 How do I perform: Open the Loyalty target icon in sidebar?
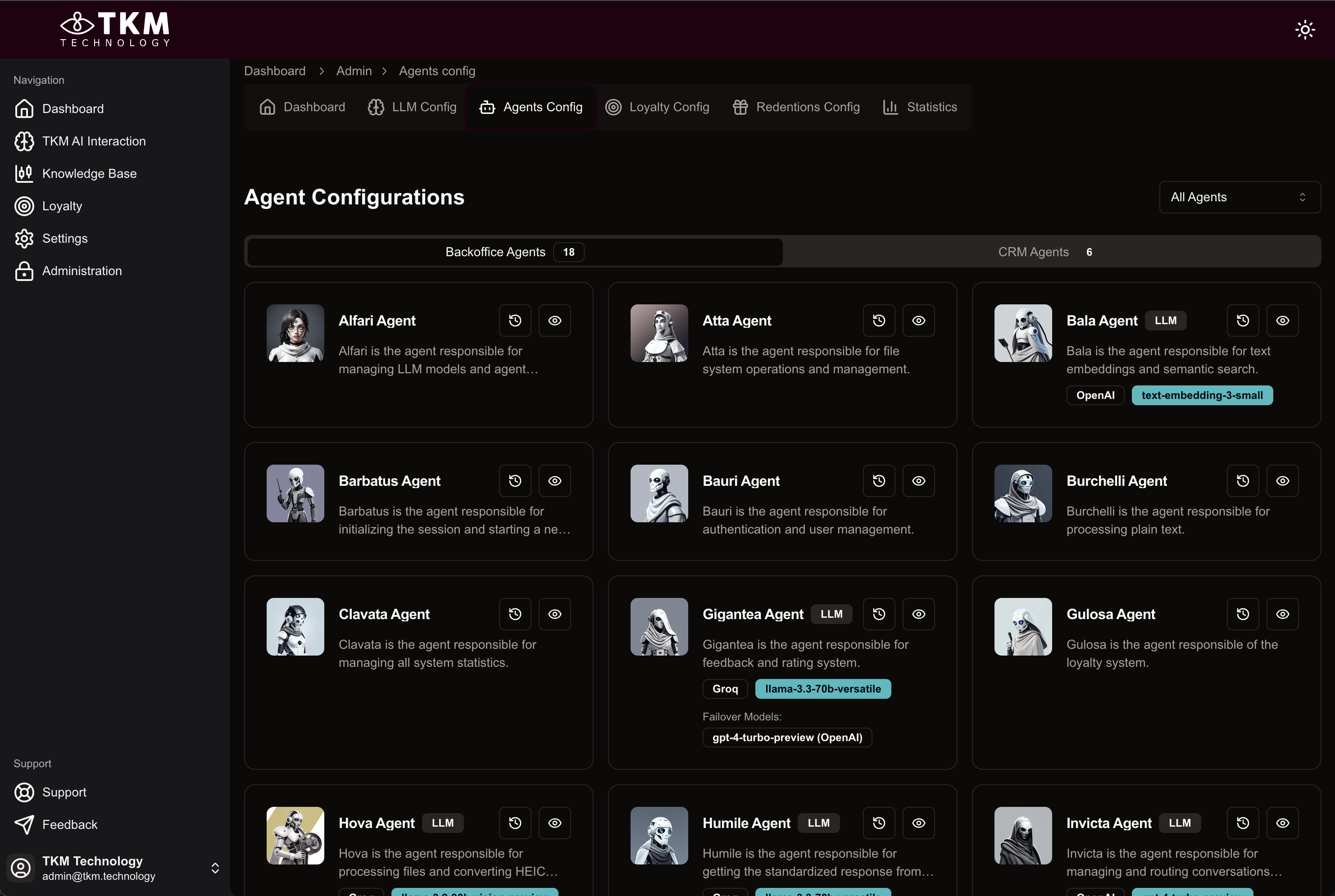tap(24, 206)
